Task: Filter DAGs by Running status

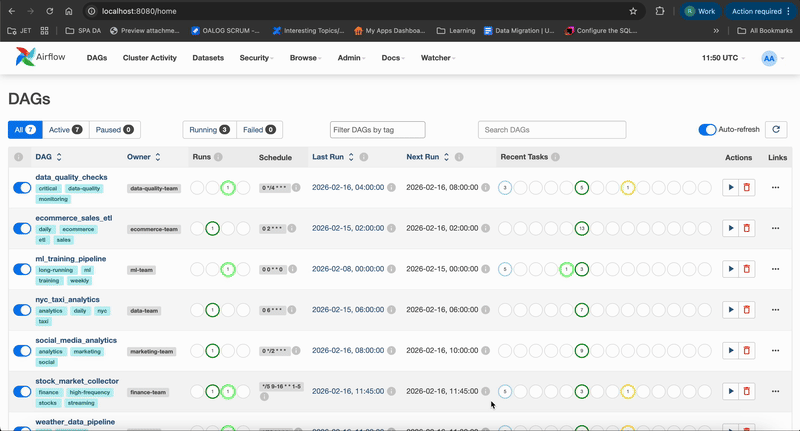Action: (x=209, y=130)
